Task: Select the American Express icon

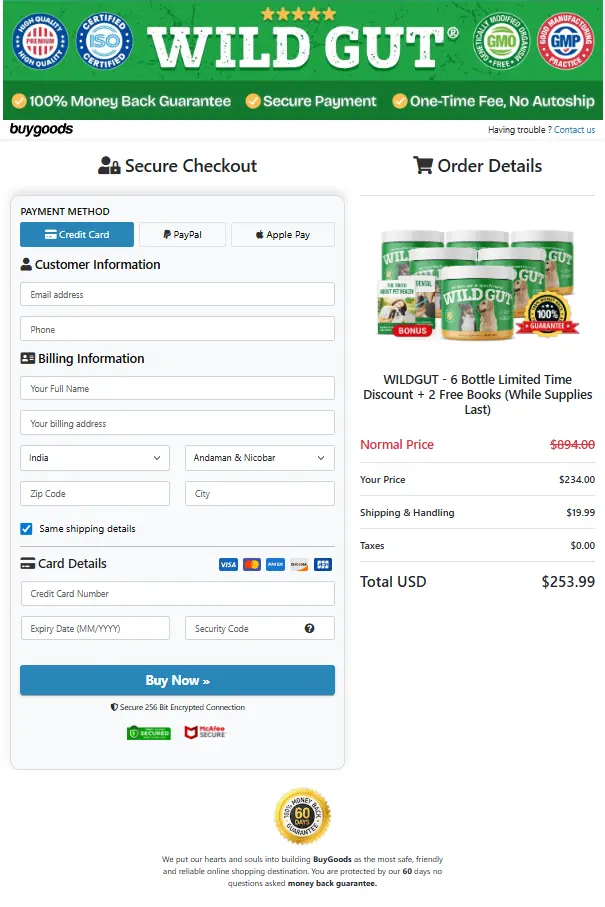Action: [x=276, y=565]
